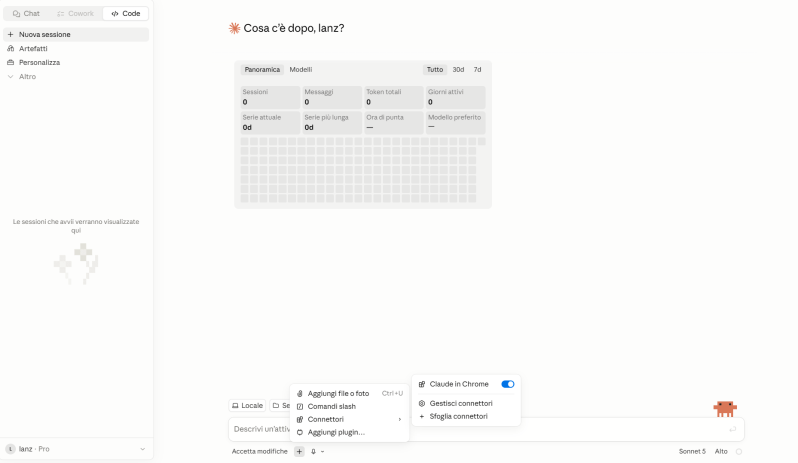
Task: Expand the Connettori submenu arrow
Action: pos(400,419)
